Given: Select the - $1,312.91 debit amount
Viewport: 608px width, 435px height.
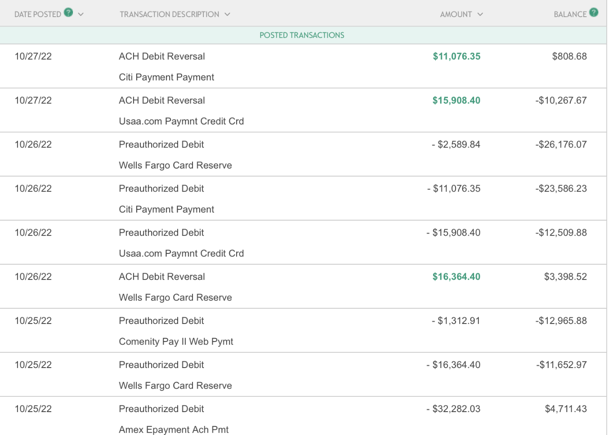Looking at the screenshot, I should pyautogui.click(x=456, y=321).
